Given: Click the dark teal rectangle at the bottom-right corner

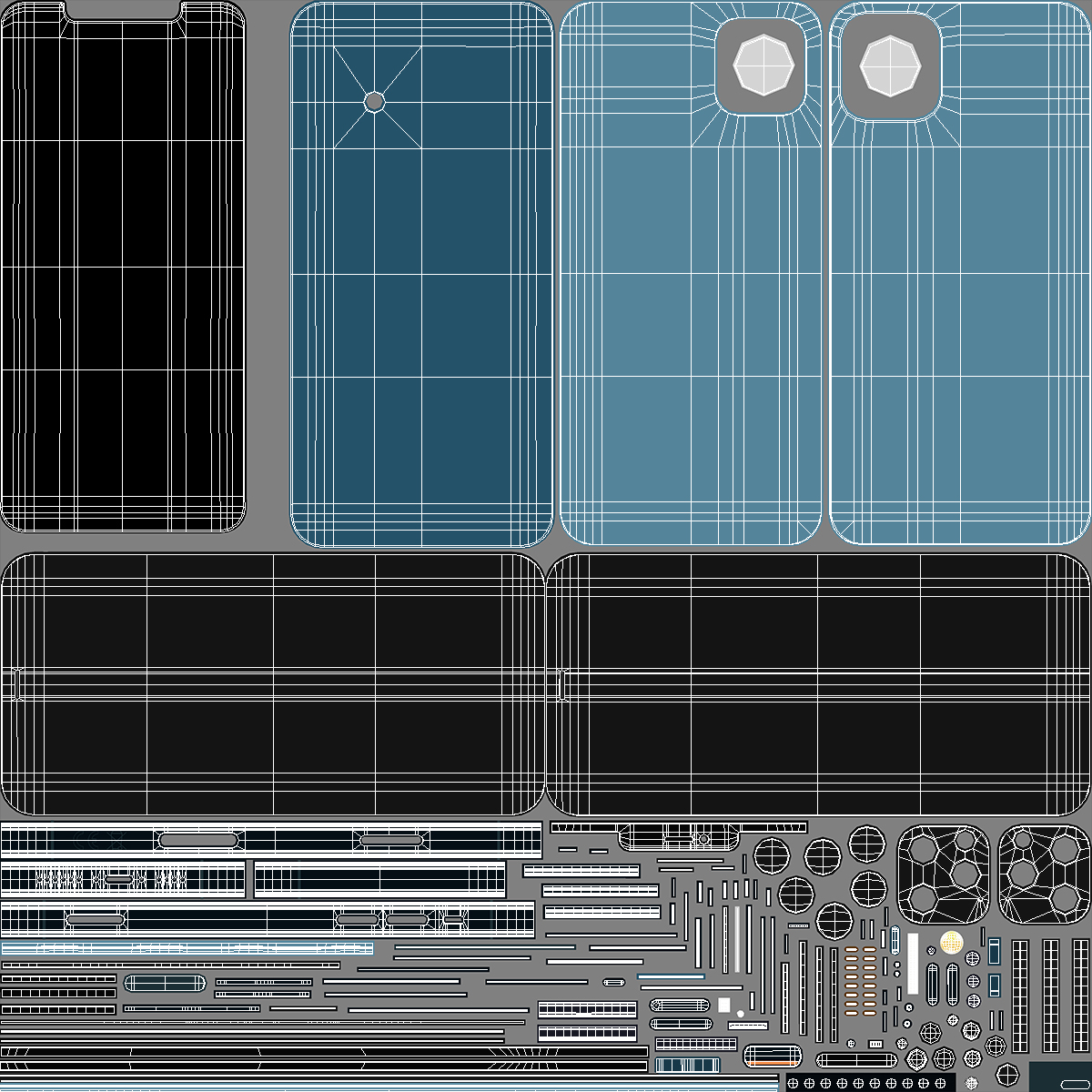Looking at the screenshot, I should pyautogui.click(x=1060, y=1076).
